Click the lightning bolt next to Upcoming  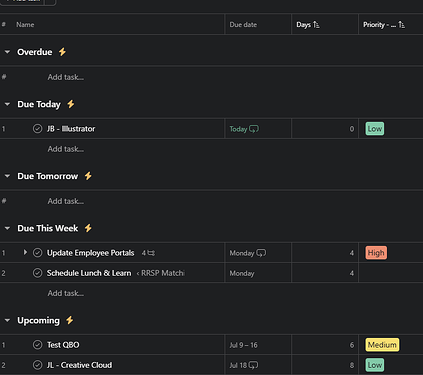coord(69,320)
